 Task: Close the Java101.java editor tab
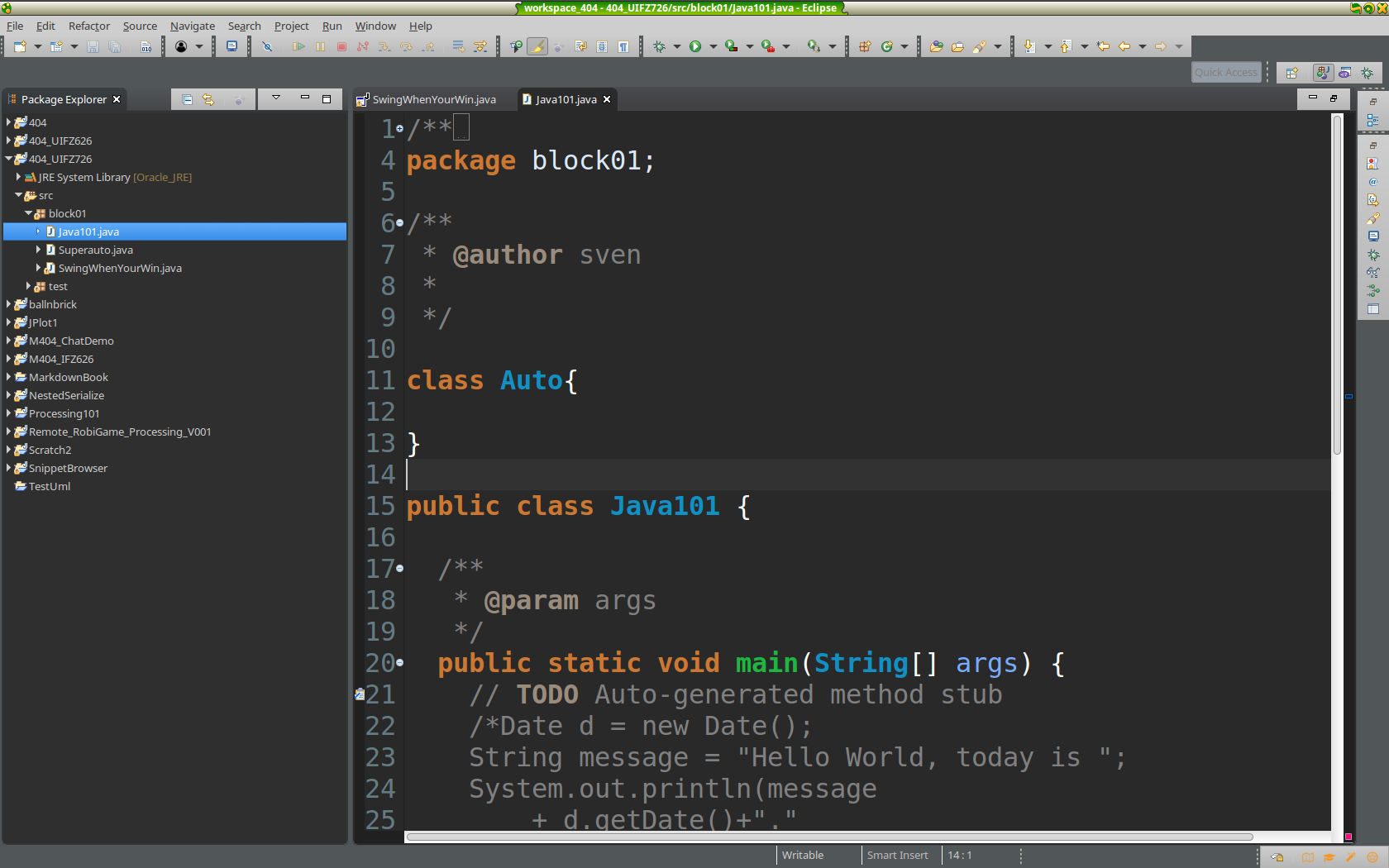tap(607, 99)
